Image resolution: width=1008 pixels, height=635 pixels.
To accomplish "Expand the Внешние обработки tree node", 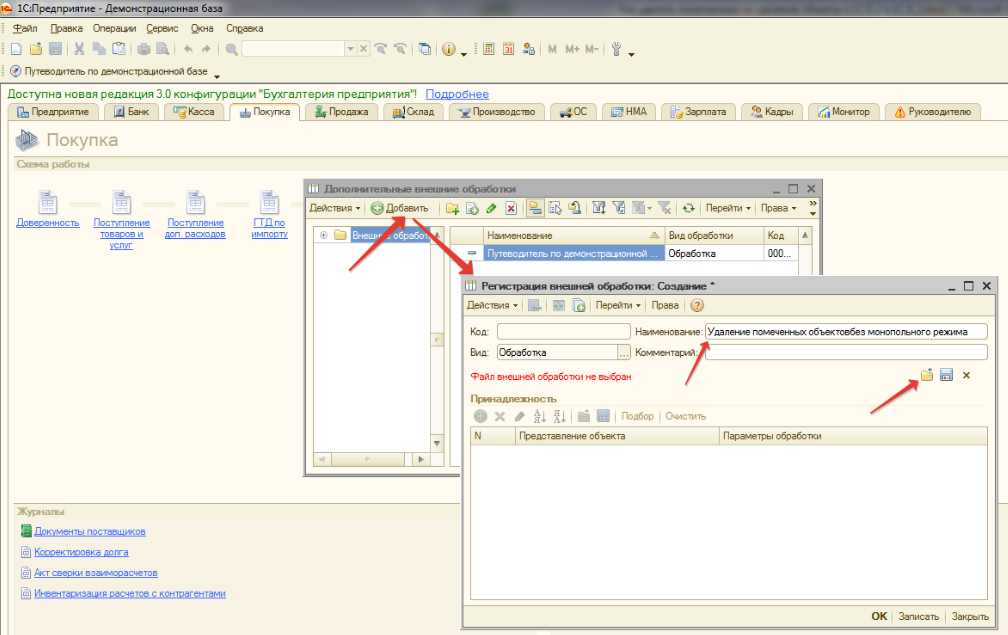I will coord(323,235).
